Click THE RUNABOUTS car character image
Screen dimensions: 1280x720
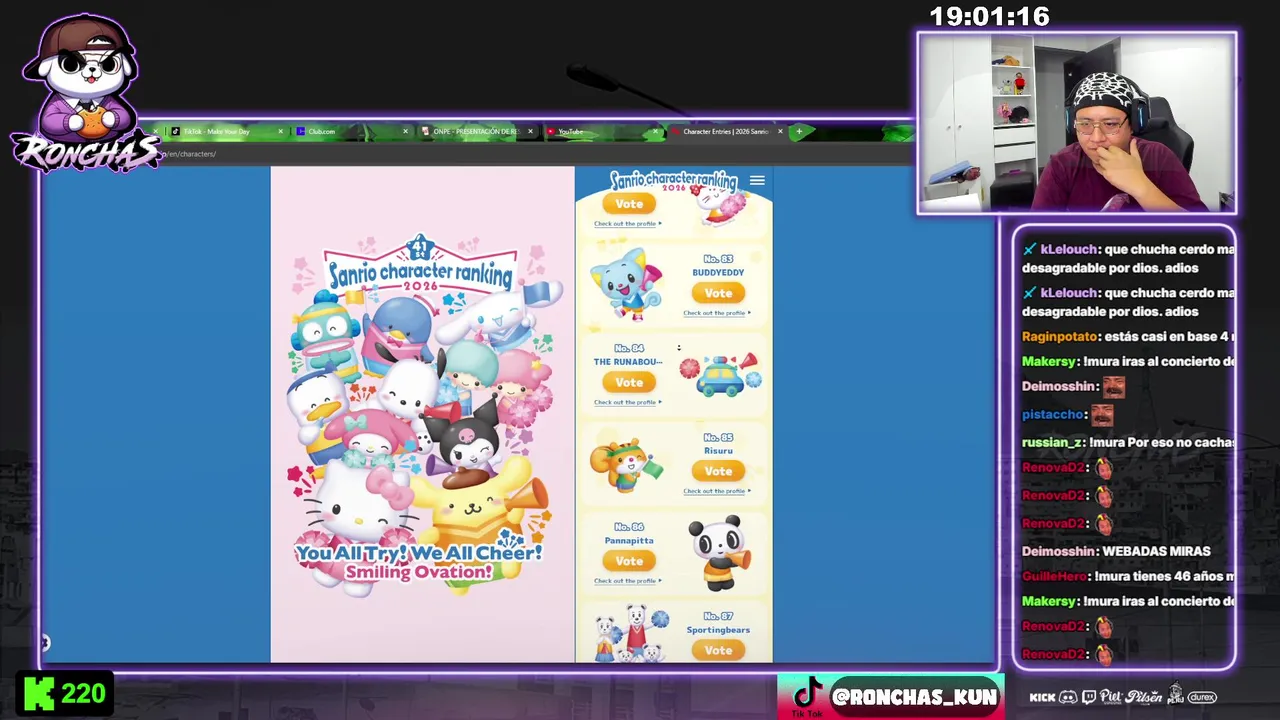pyautogui.click(x=720, y=374)
